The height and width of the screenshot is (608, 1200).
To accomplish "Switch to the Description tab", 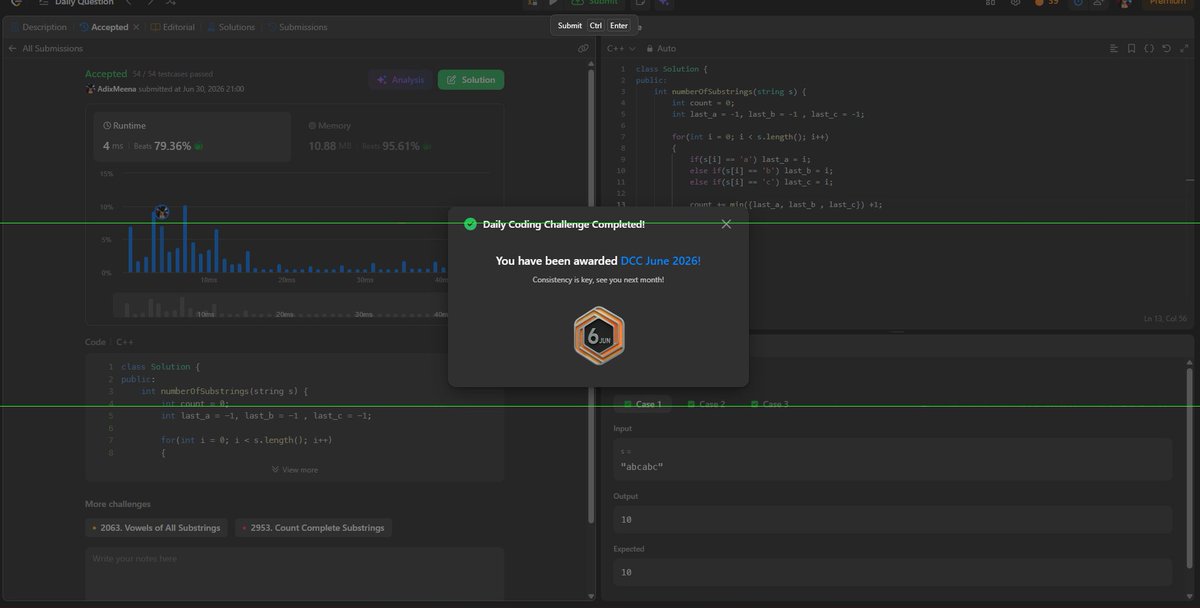I will pyautogui.click(x=38, y=27).
